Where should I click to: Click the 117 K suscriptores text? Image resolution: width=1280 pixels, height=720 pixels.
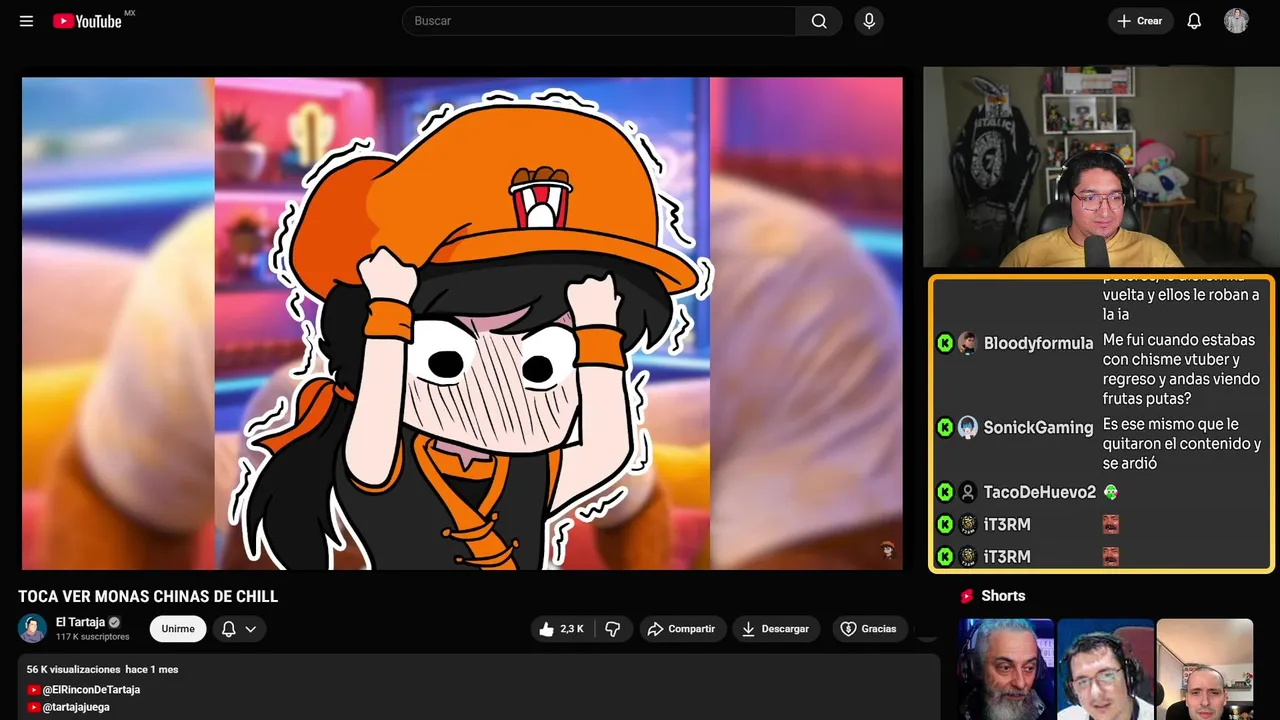pos(93,637)
